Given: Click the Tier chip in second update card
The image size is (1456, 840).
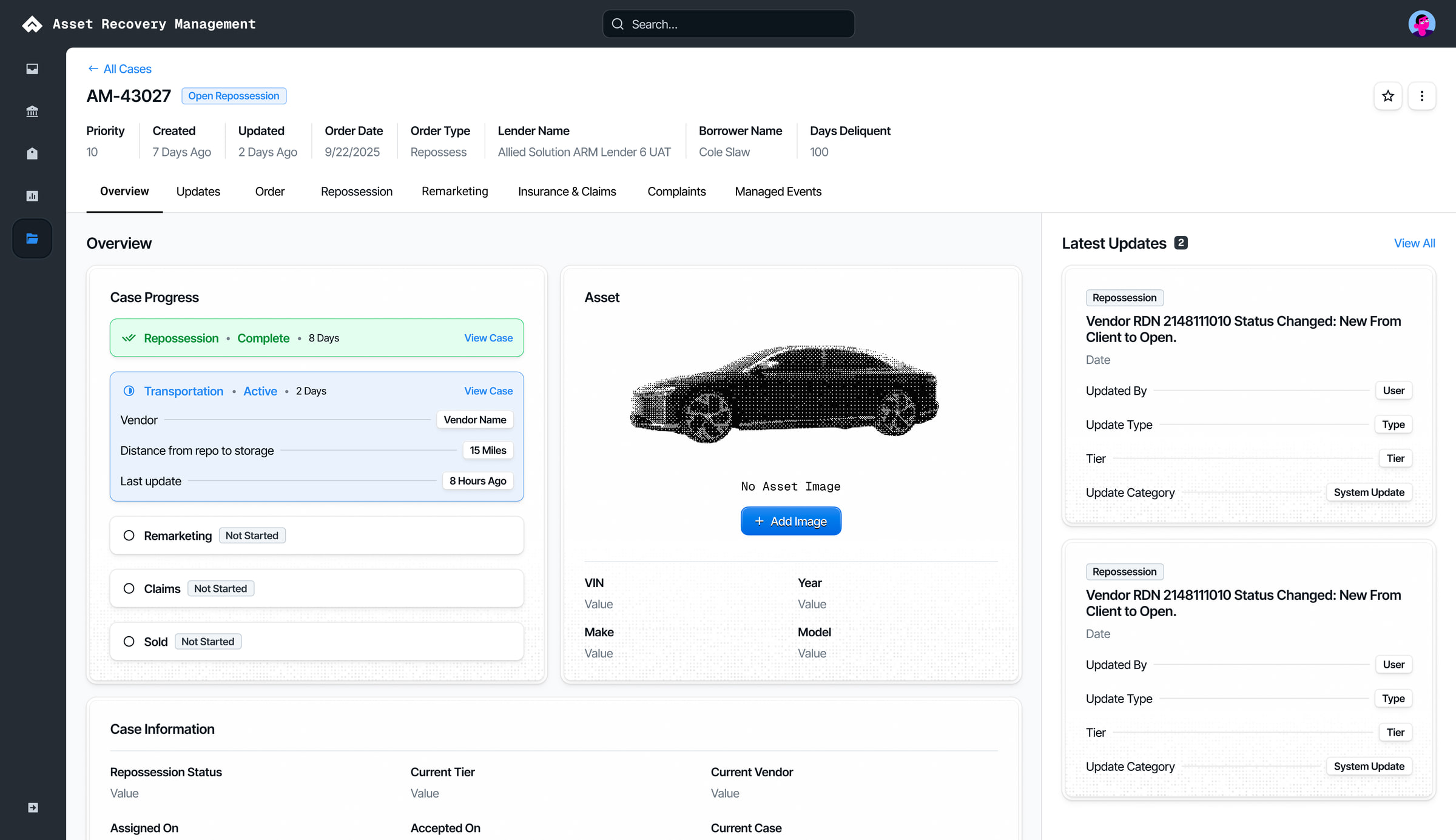Looking at the screenshot, I should 1395,733.
